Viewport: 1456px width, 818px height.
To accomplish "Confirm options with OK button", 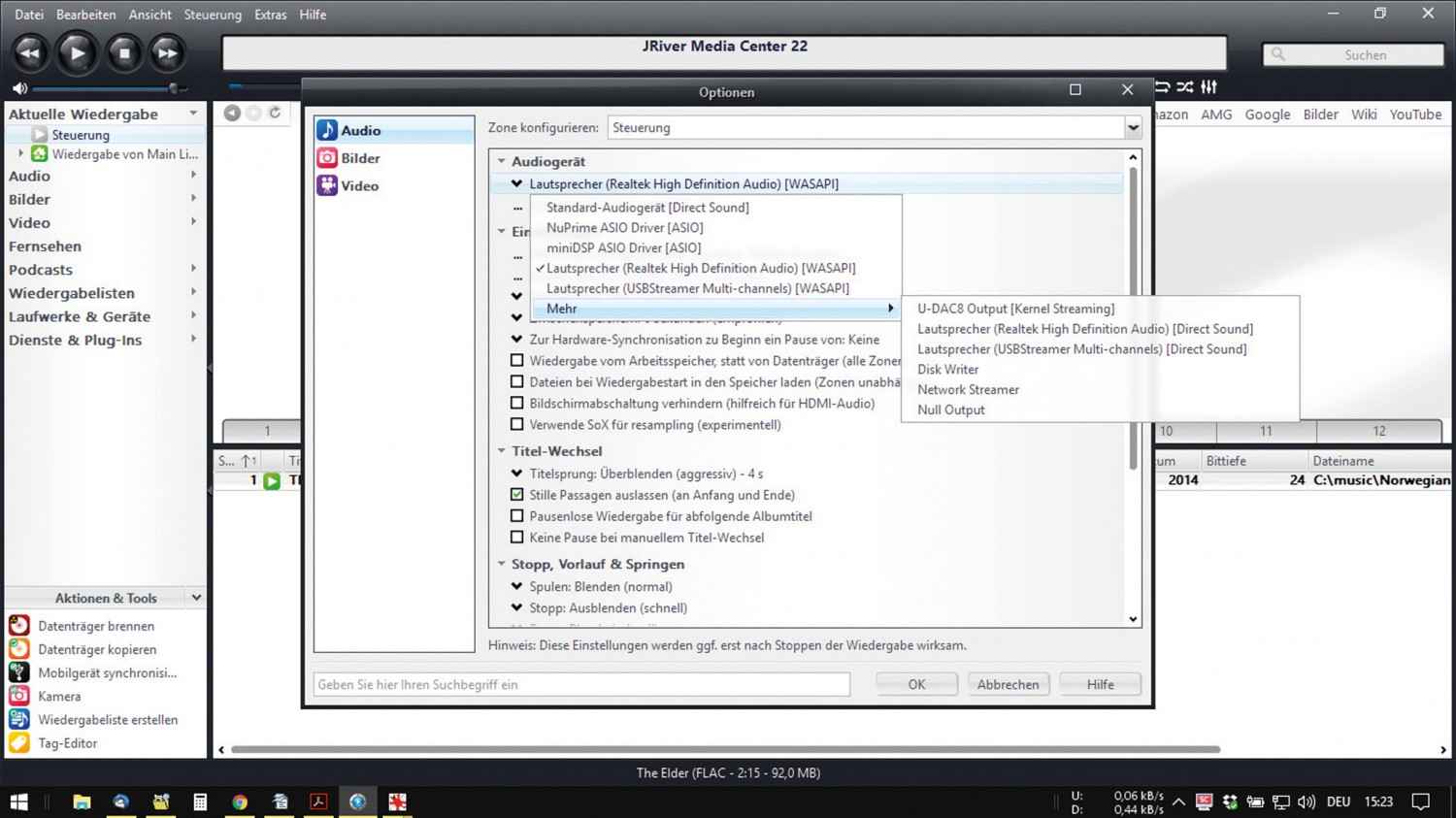I will coord(916,684).
